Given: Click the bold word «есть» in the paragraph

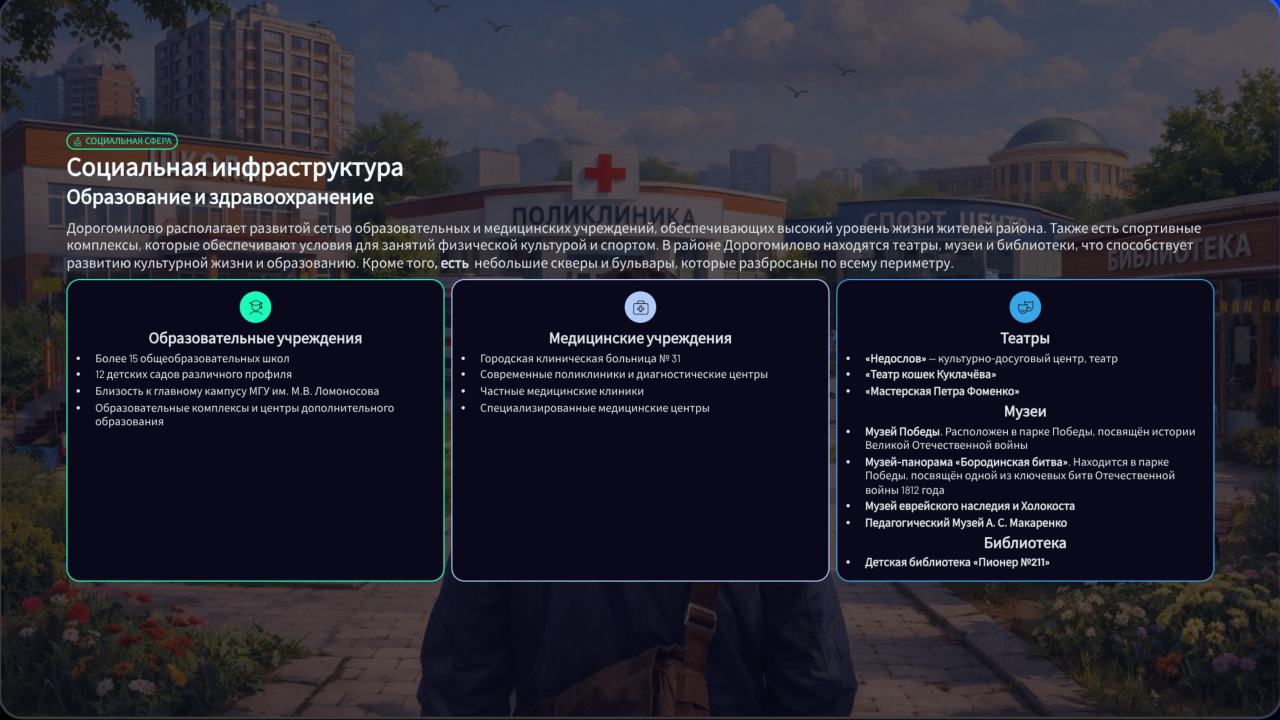Looking at the screenshot, I should coord(455,264).
